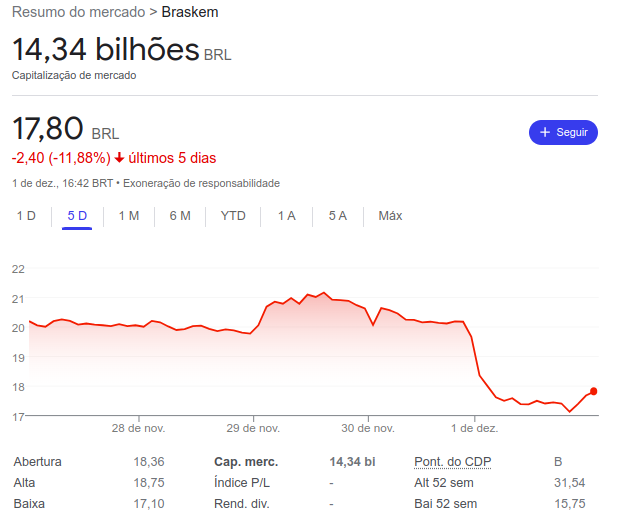Open the Máx chart range
The width and height of the screenshot is (627, 523).
(390, 215)
